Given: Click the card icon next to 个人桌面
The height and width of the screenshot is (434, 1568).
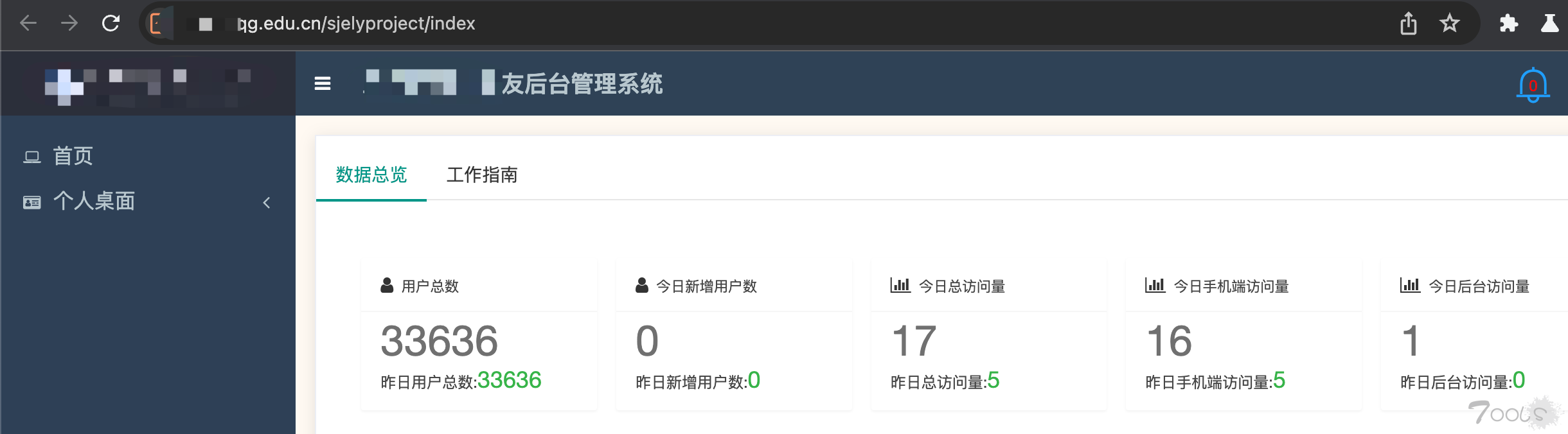Looking at the screenshot, I should coord(32,203).
